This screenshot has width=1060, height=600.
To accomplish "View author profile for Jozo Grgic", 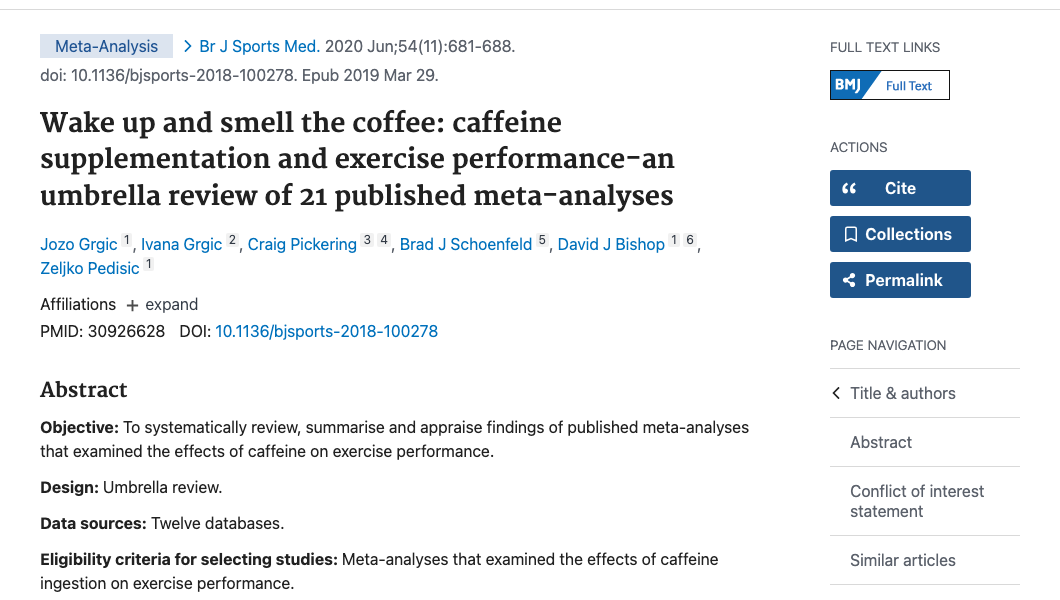I will (78, 243).
